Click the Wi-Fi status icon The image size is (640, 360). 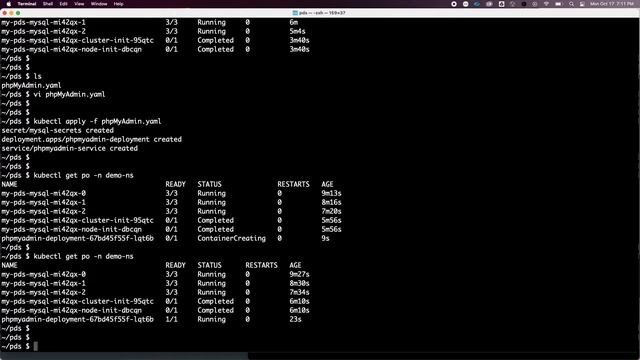546,4
